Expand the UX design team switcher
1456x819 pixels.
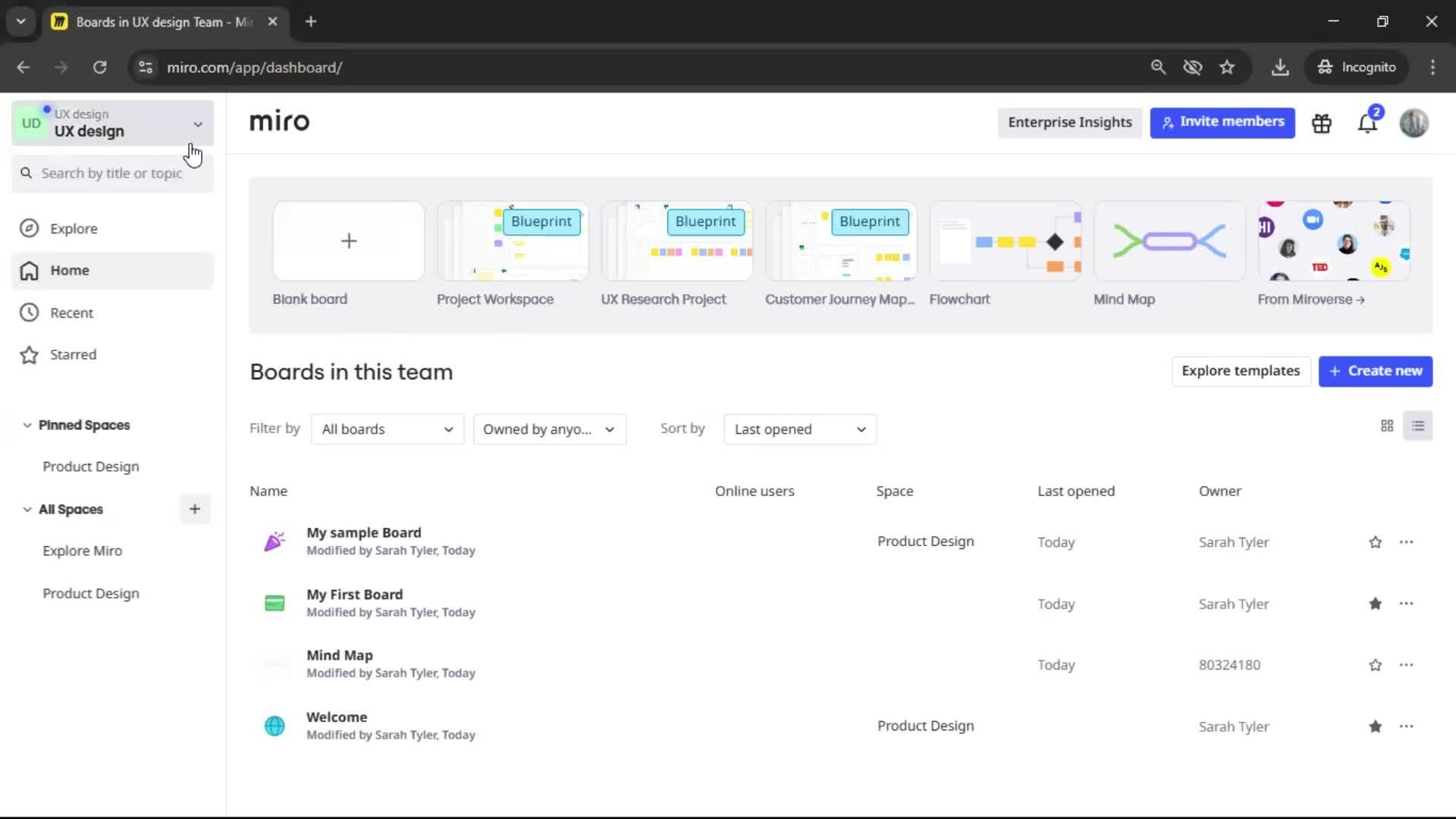(x=113, y=123)
